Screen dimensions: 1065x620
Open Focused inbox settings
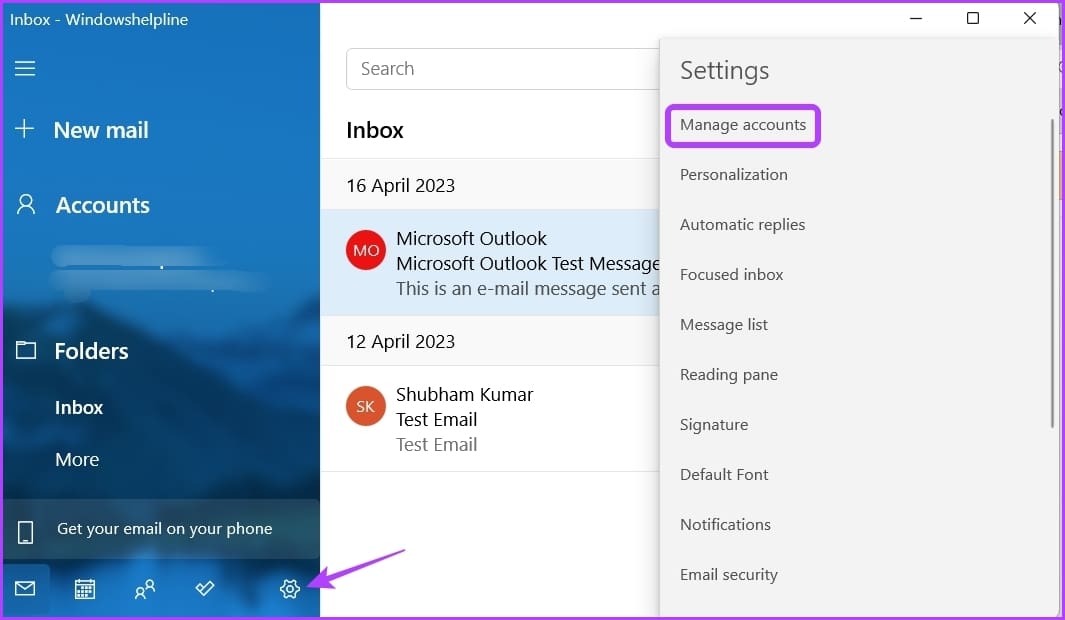[732, 274]
